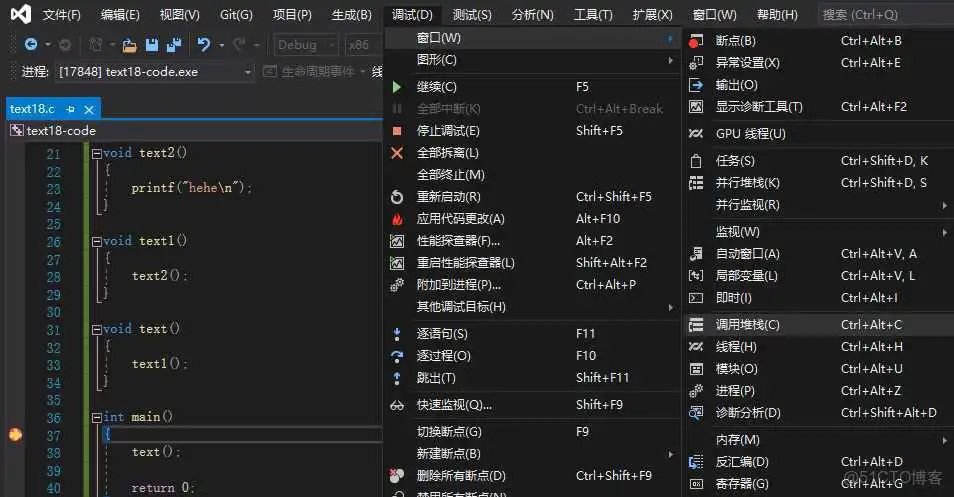954x497 pixels.
Task: Click the Visual Studio logo icon
Action: coord(21,13)
